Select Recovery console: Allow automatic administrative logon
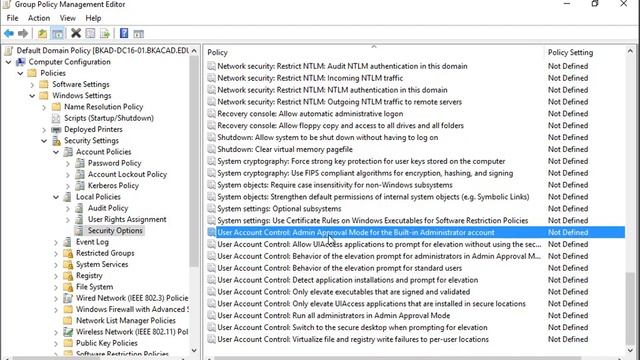The width and height of the screenshot is (640, 360). click(310, 113)
